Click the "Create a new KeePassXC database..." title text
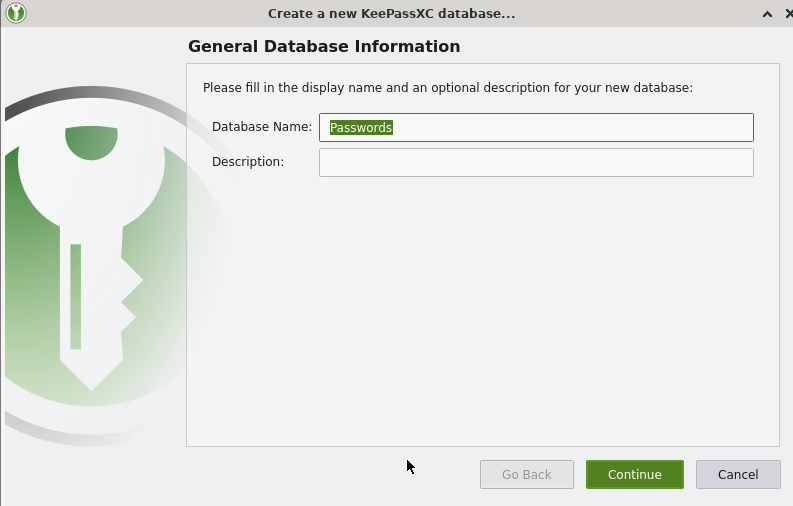Viewport: 793px width, 506px height. pos(392,14)
